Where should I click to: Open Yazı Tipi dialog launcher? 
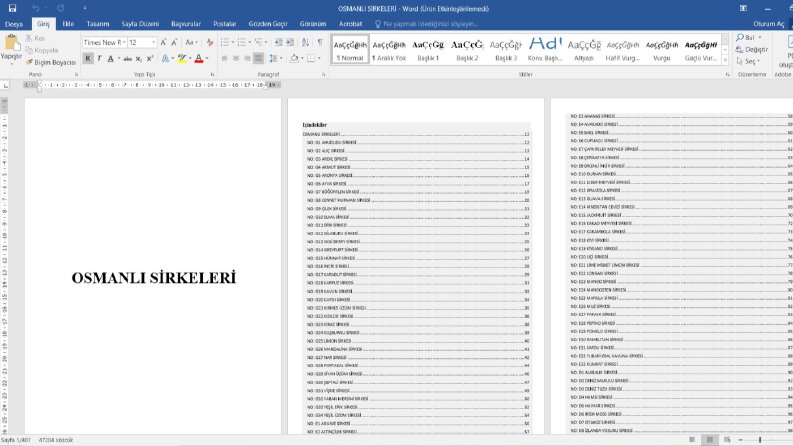[x=212, y=74]
